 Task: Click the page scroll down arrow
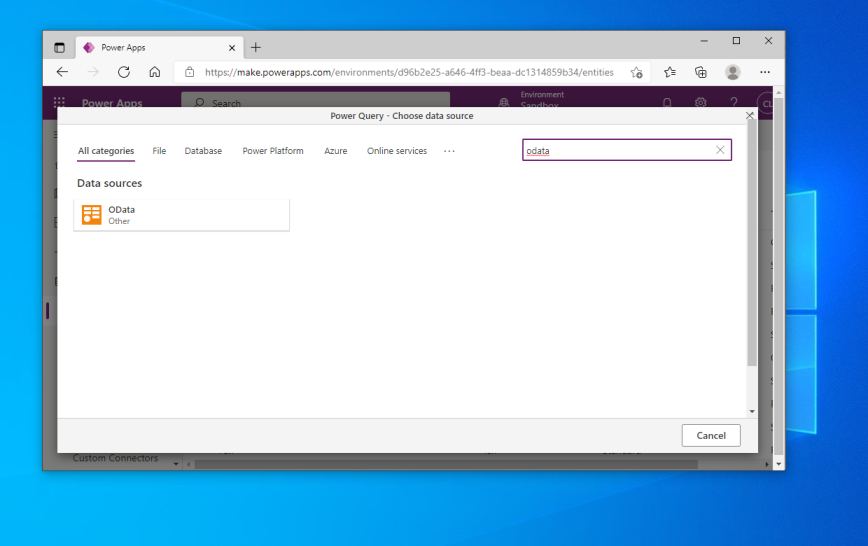779,464
